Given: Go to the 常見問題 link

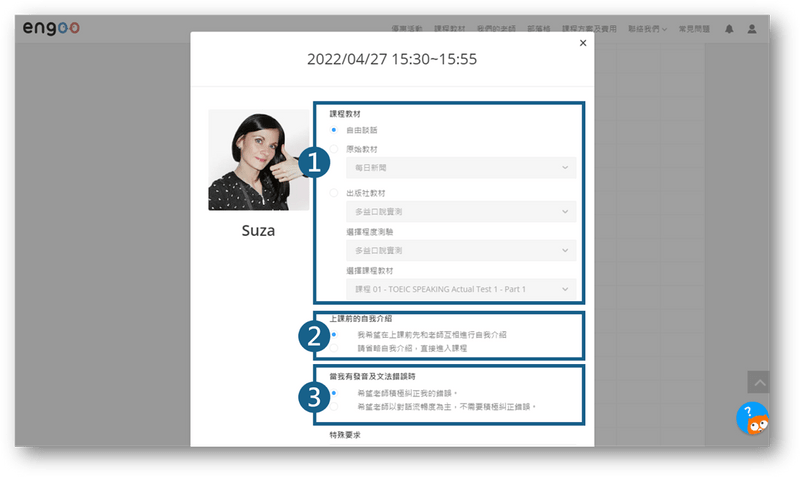Looking at the screenshot, I should pos(693,29).
